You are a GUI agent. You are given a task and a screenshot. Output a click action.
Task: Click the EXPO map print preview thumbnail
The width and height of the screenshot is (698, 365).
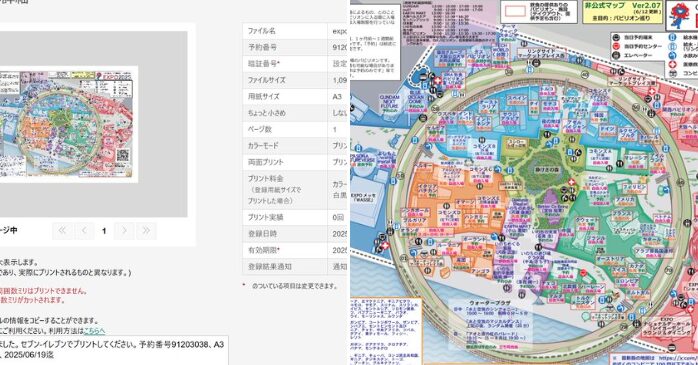(68, 124)
